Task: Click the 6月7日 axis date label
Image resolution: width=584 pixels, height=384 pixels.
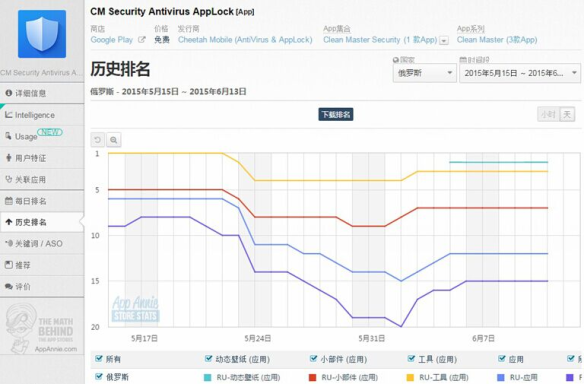Action: tap(483, 339)
